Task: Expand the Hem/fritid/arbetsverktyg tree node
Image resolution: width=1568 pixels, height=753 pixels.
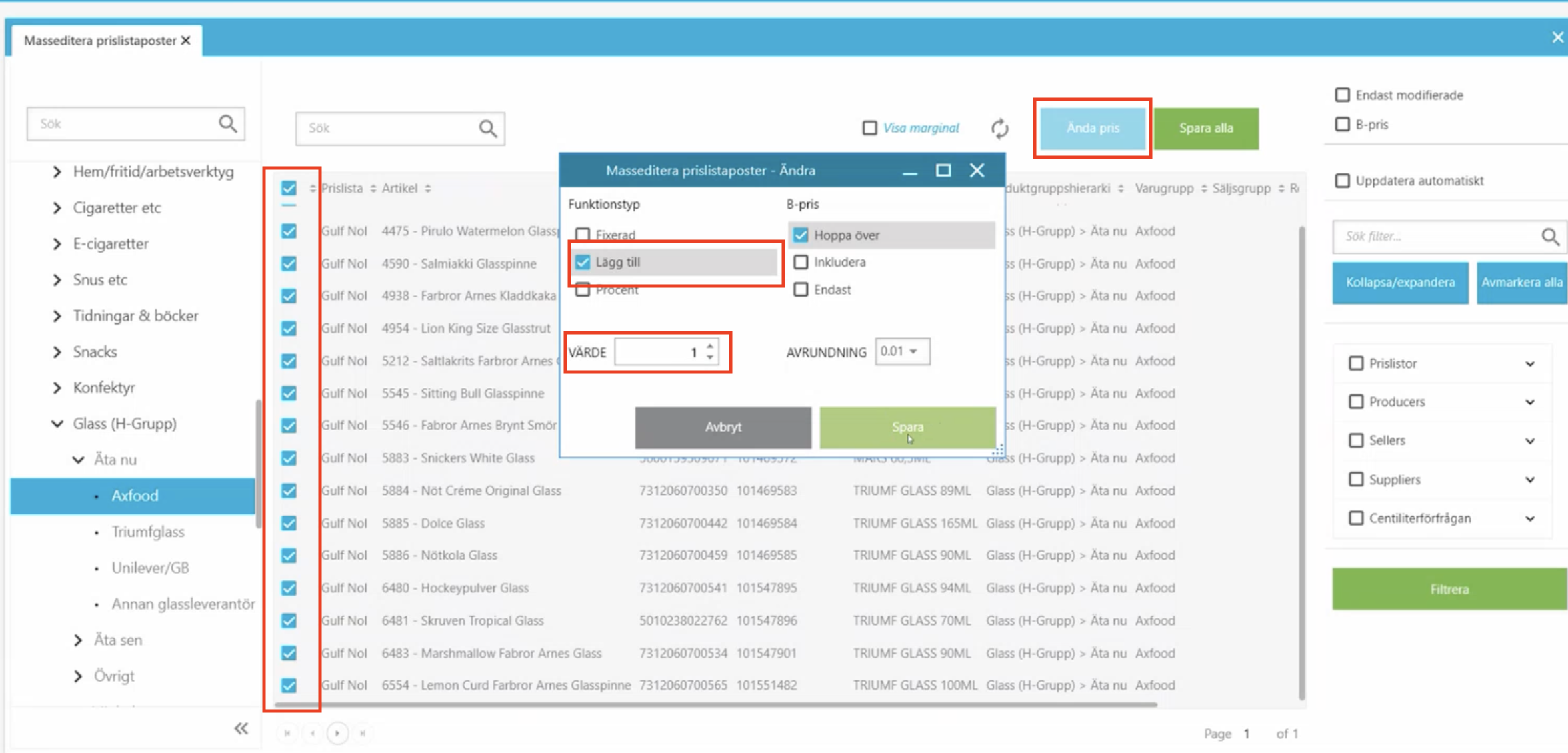Action: point(57,172)
